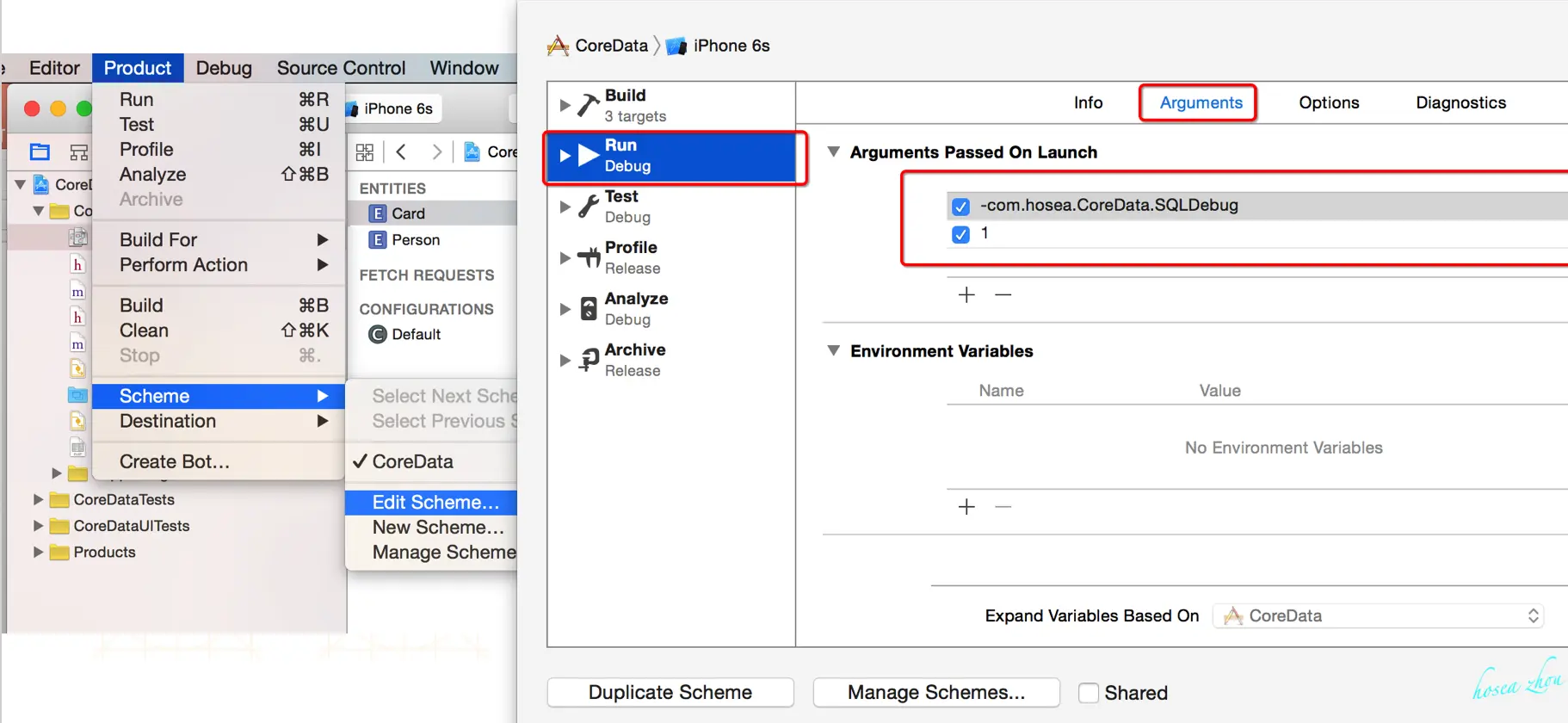The height and width of the screenshot is (723, 1568).
Task: Click the Analyze icon in scheme list
Action: 589,308
